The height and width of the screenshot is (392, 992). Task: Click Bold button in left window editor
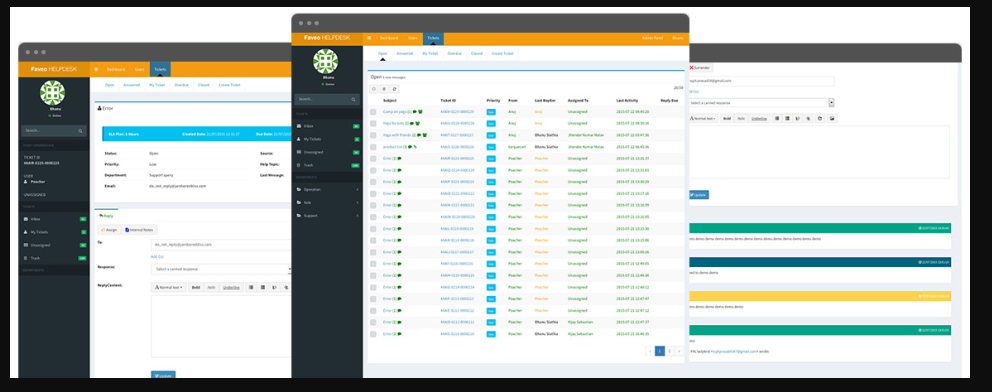[x=196, y=287]
